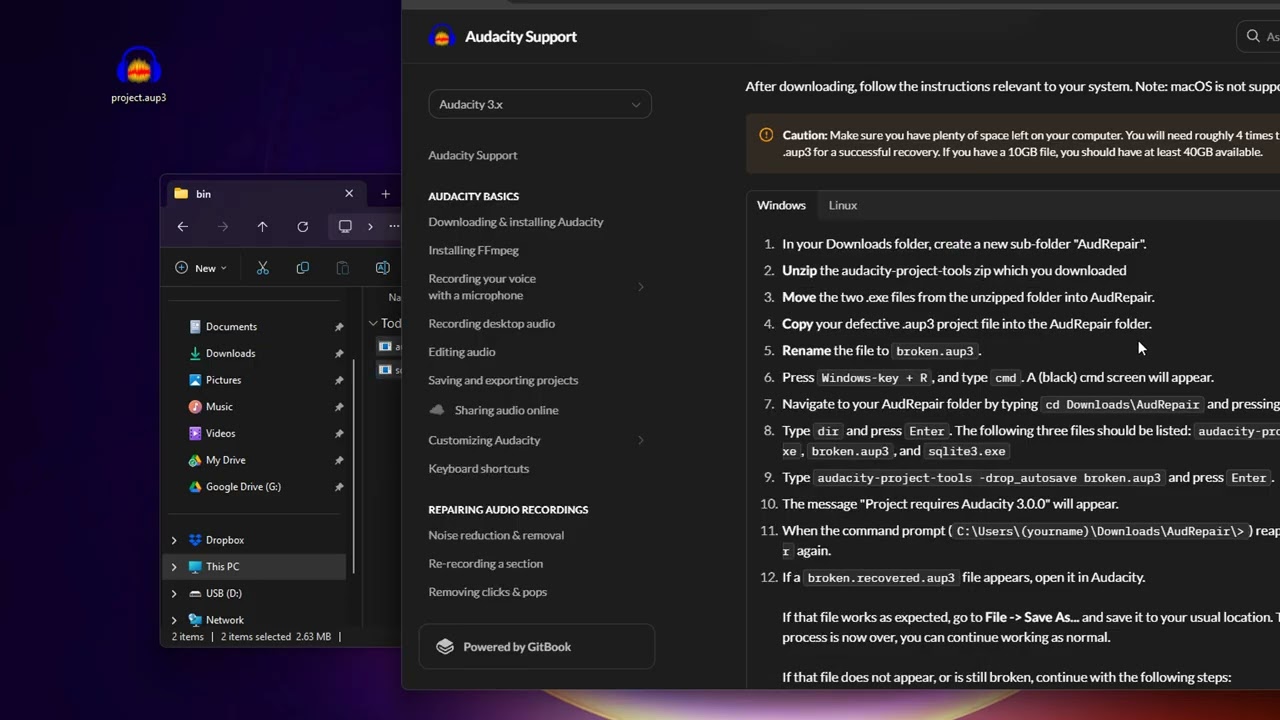
Task: Open the New dropdown in Explorer toolbar
Action: click(x=201, y=268)
